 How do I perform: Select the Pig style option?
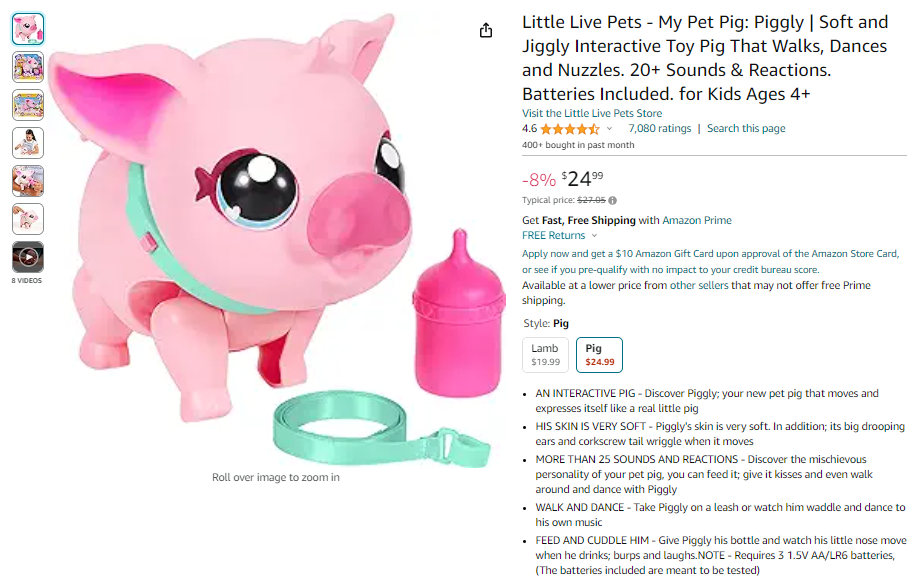[599, 354]
